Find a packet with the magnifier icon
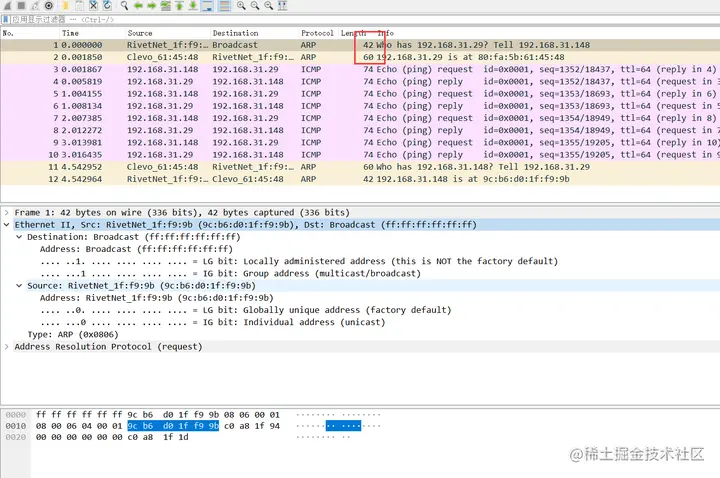The image size is (720, 478). pyautogui.click(x=124, y=6)
